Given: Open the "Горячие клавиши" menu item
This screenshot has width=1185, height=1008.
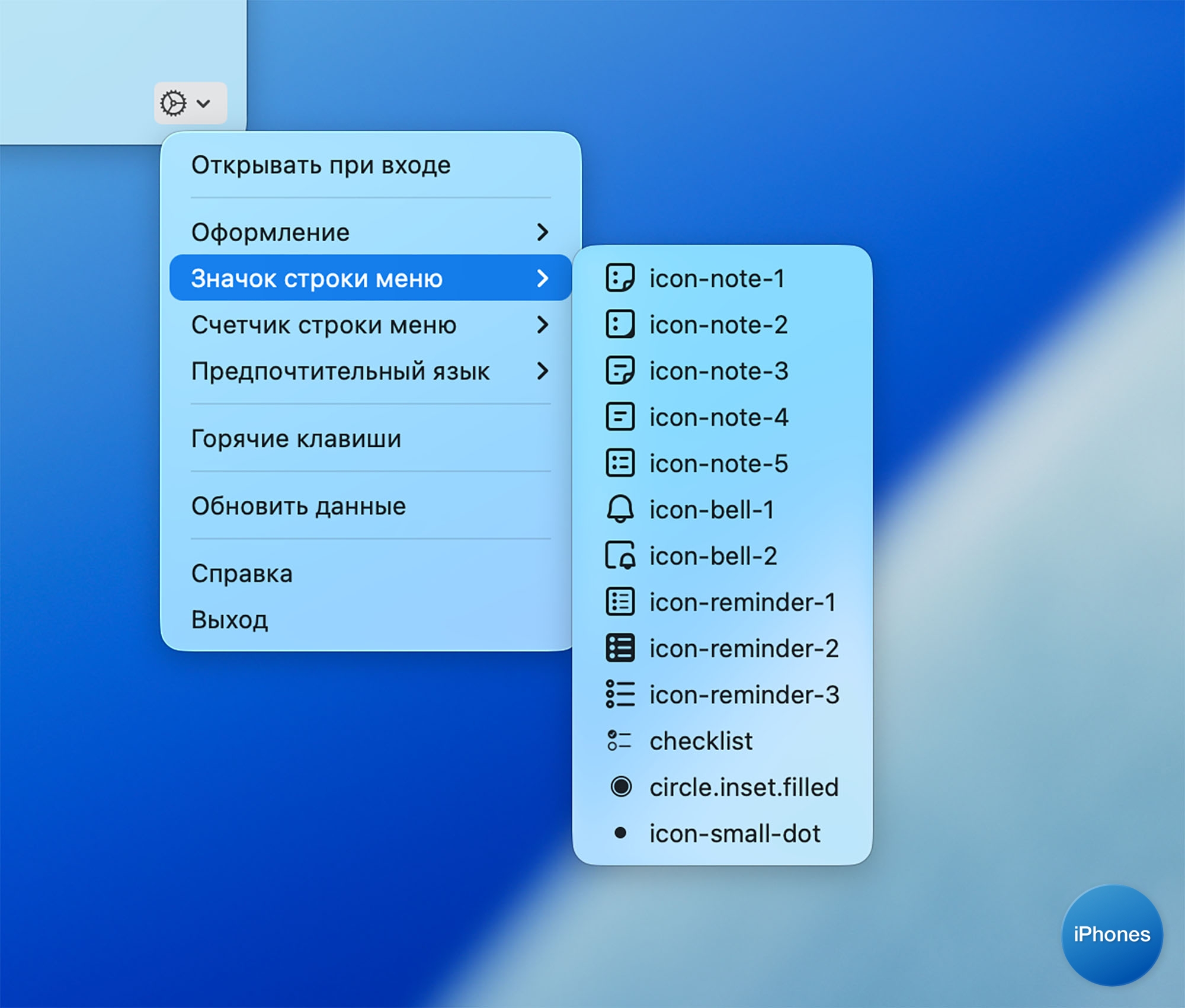Looking at the screenshot, I should [x=296, y=439].
